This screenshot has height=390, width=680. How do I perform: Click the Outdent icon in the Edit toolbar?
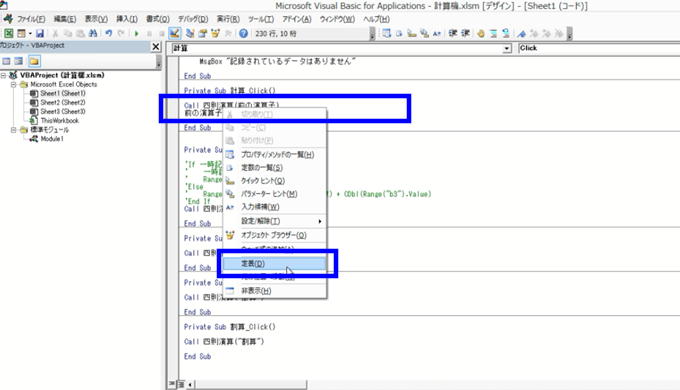tap(465, 33)
